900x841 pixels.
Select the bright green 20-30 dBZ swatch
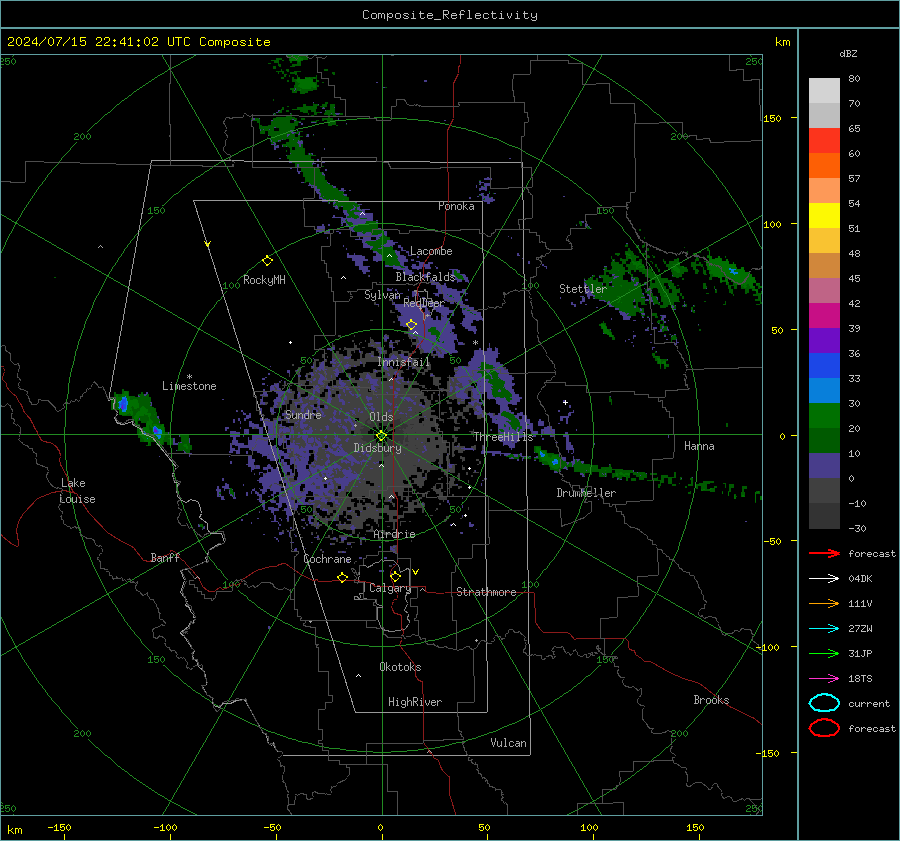pos(824,416)
